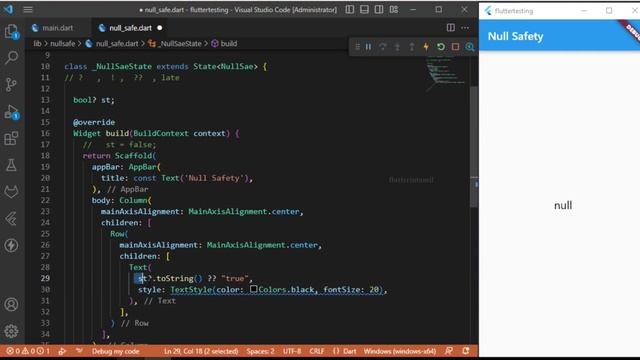Click '@override' on line 15
This screenshot has width=640, height=360.
[94, 122]
